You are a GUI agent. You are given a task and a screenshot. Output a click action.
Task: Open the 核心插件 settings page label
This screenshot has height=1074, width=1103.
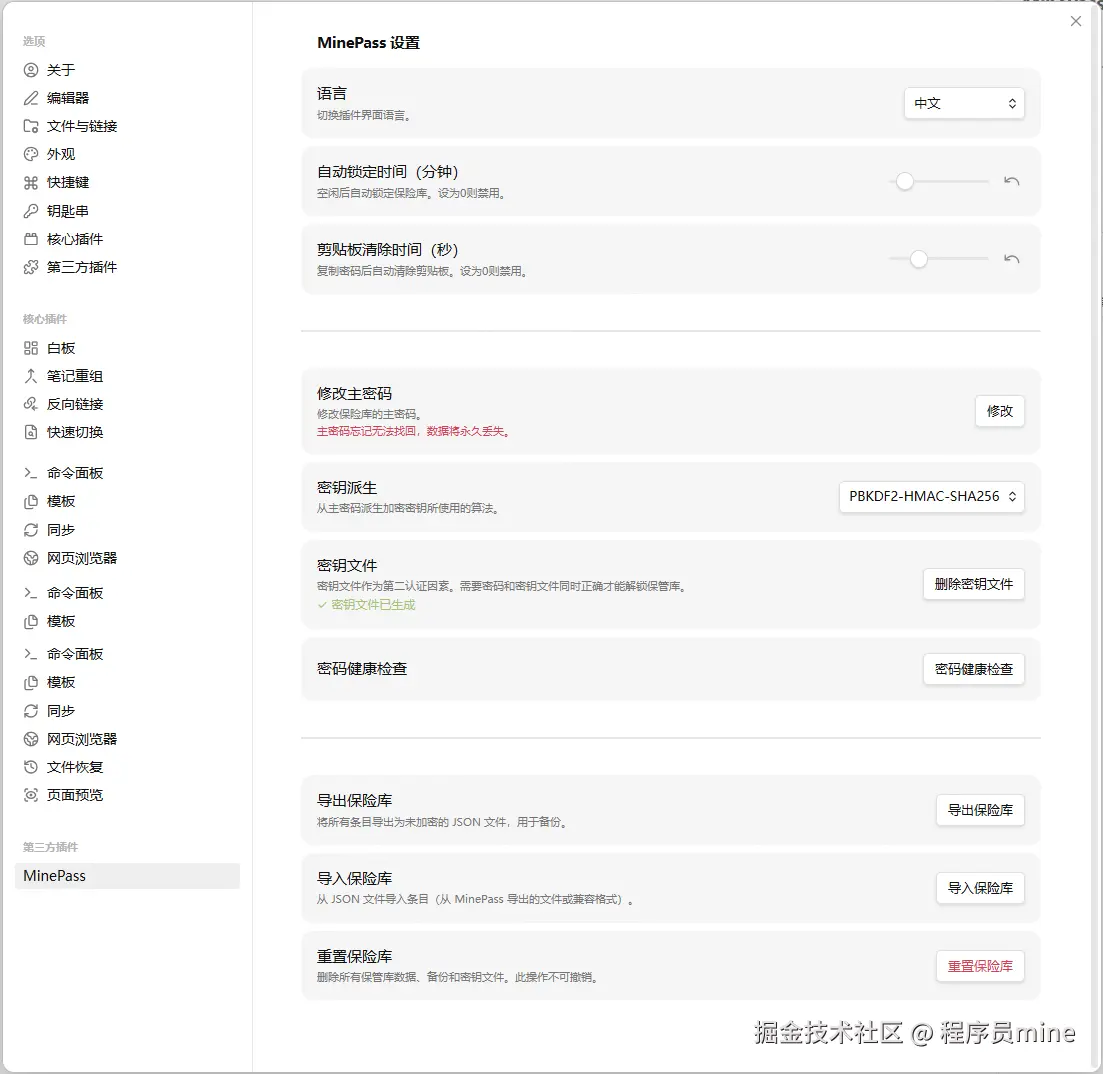[x=75, y=239]
